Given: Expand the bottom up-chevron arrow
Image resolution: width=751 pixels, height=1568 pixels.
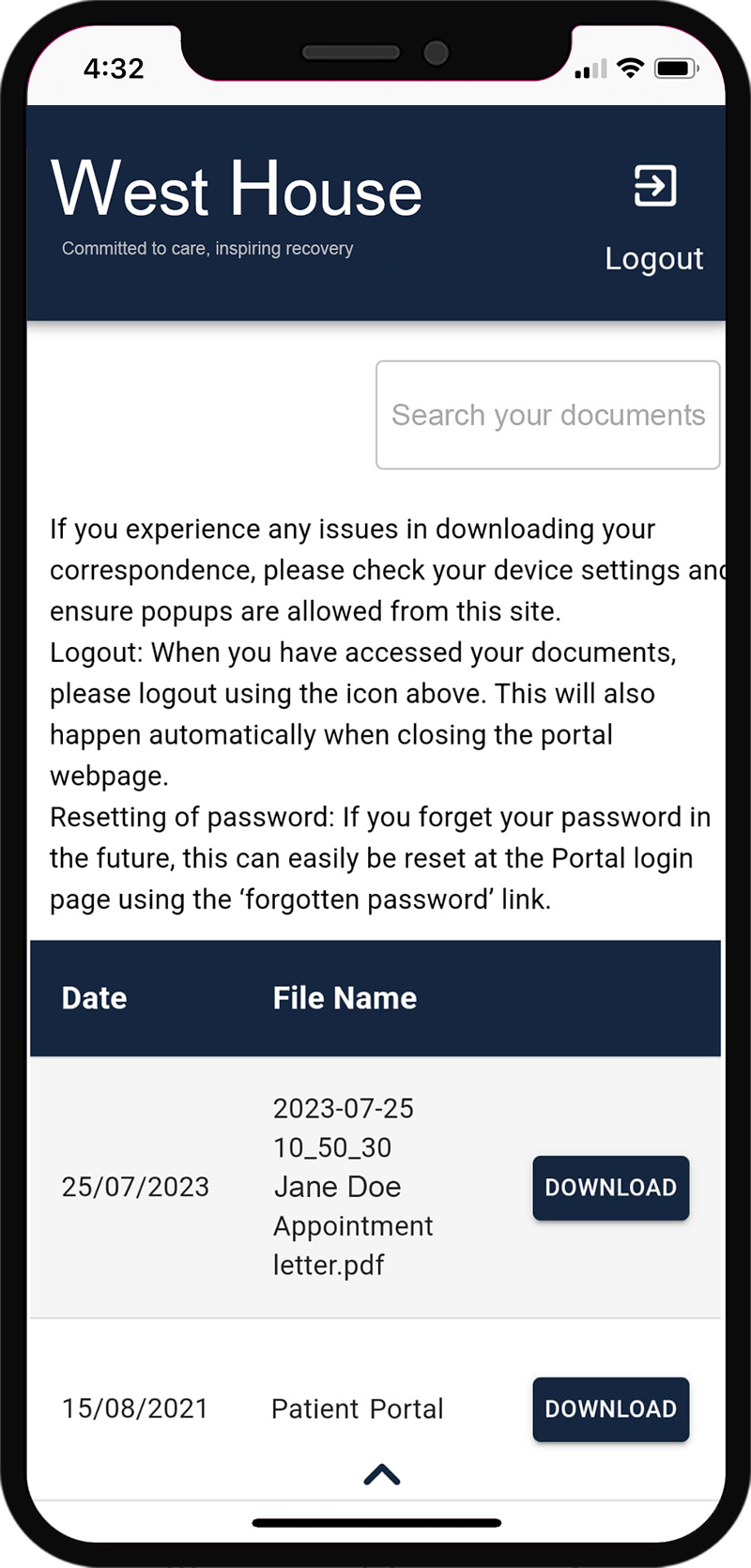Looking at the screenshot, I should [x=381, y=1475].
